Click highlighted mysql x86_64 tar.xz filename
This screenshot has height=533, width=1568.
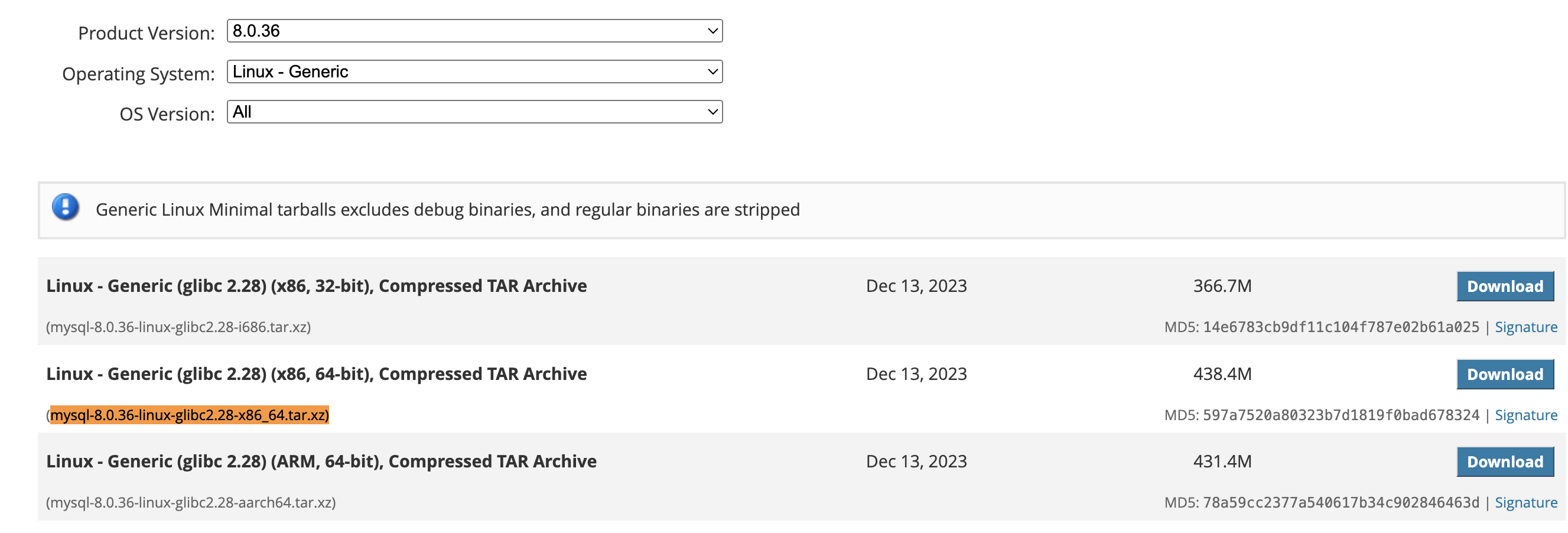[x=189, y=415]
